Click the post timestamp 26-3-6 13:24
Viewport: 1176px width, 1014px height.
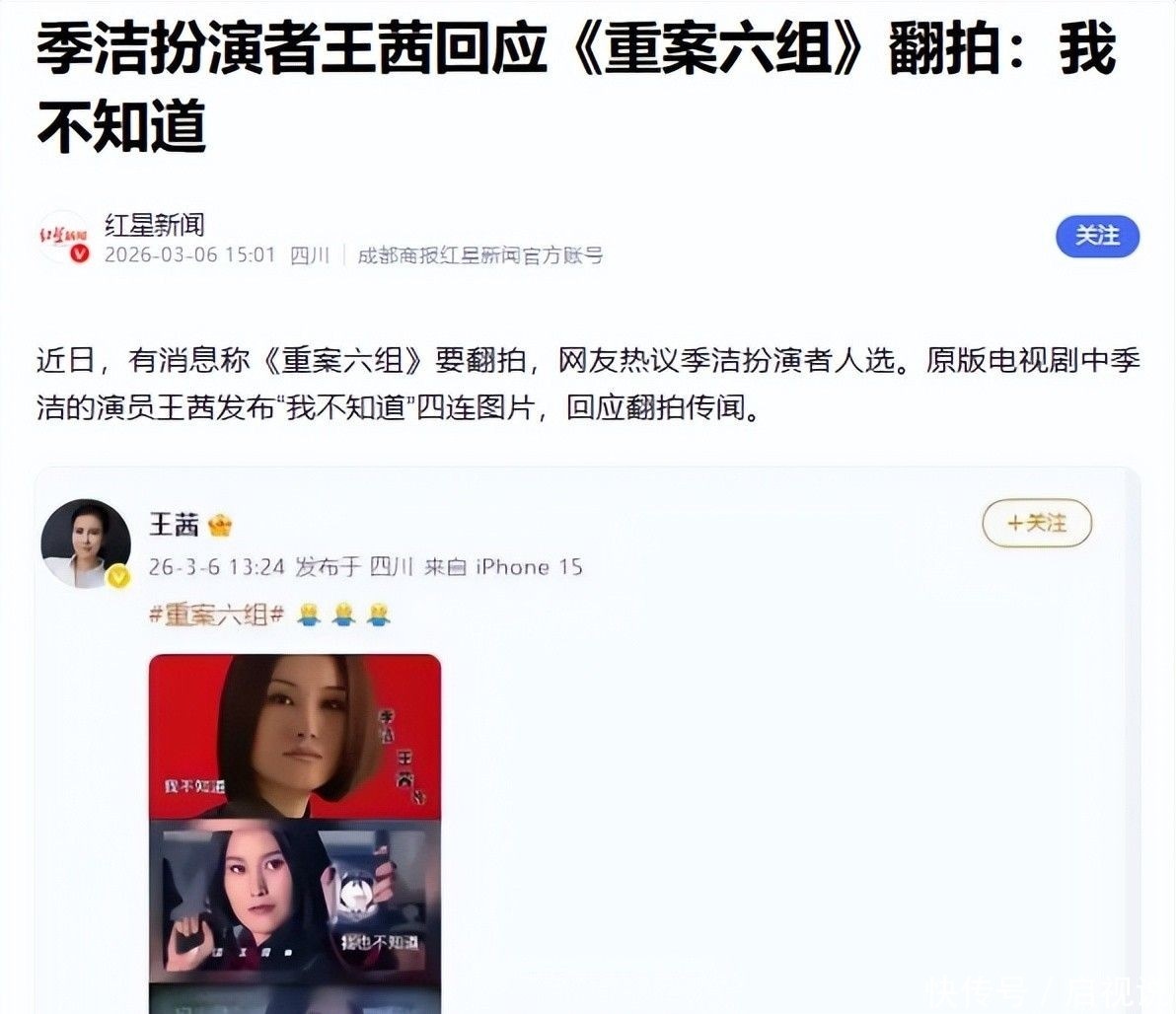216,567
